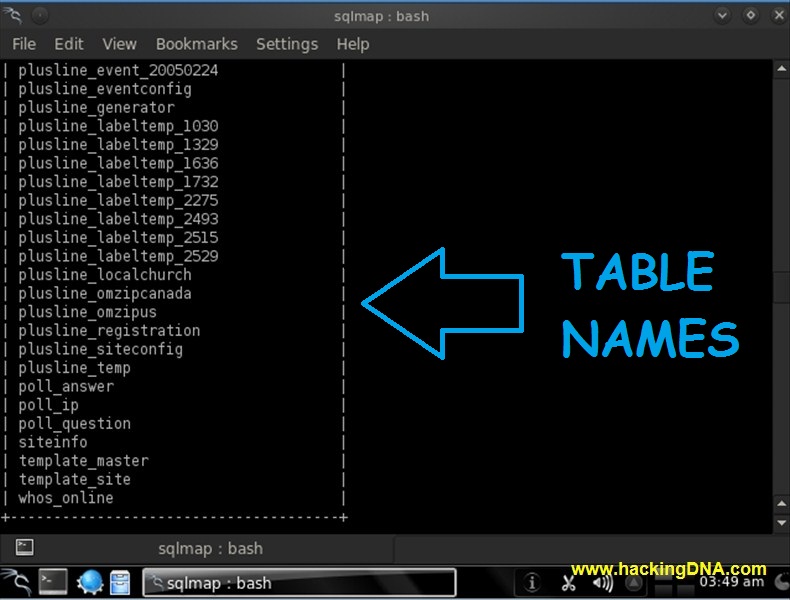Image resolution: width=790 pixels, height=600 pixels.
Task: Click the lower scrollbar up arrow
Action: click(x=781, y=504)
